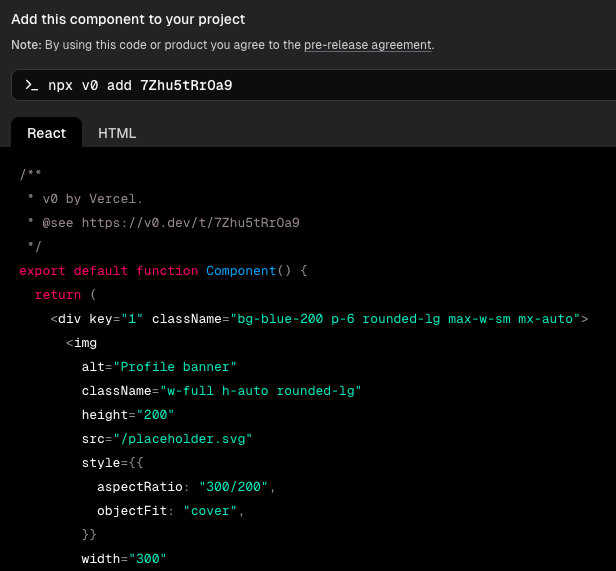Open the HTML tab
The width and height of the screenshot is (616, 571).
117,133
